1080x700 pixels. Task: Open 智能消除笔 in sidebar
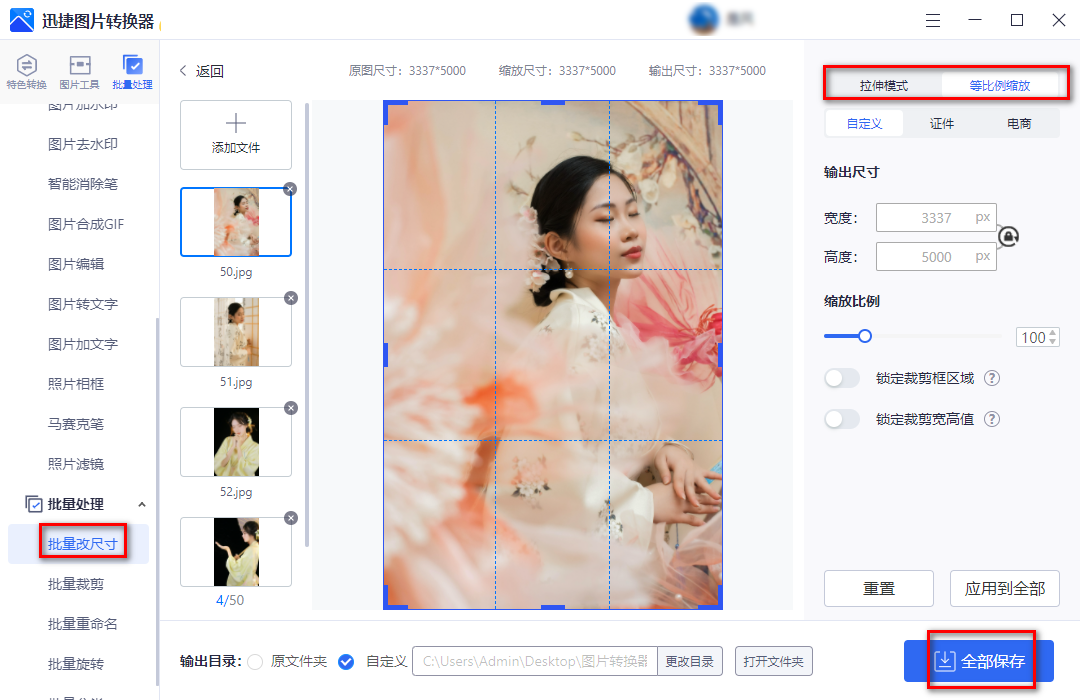point(83,184)
